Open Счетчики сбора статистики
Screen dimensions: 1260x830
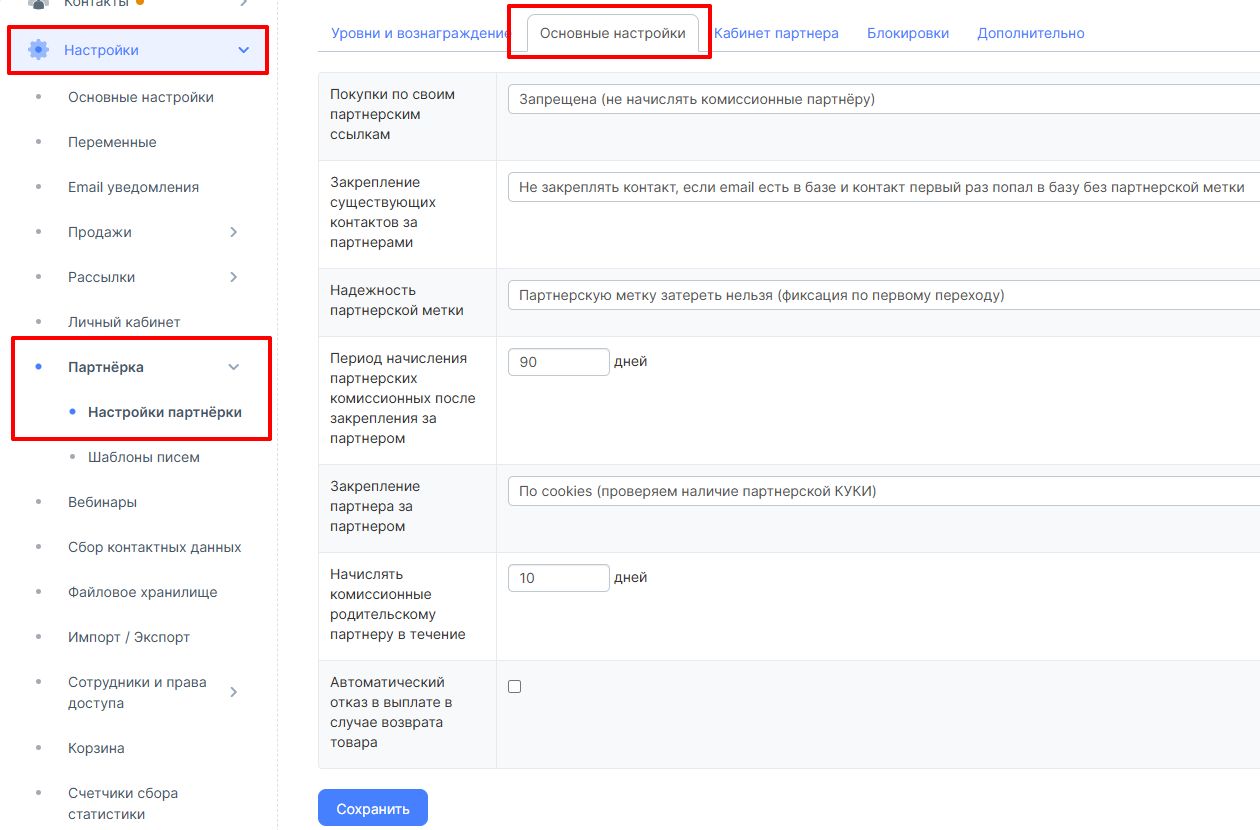(123, 803)
